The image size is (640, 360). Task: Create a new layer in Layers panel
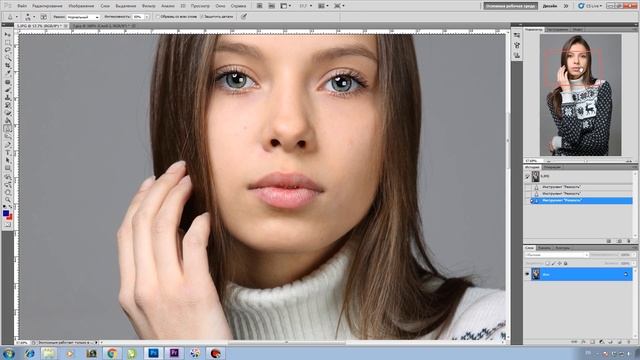(620, 342)
